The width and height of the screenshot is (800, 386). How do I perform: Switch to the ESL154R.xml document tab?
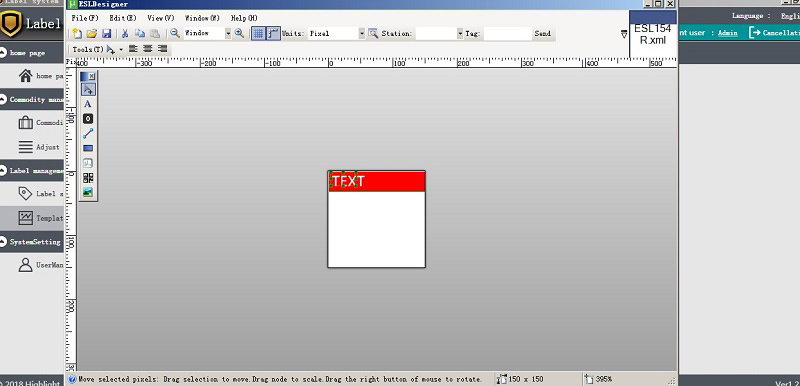pyautogui.click(x=653, y=34)
